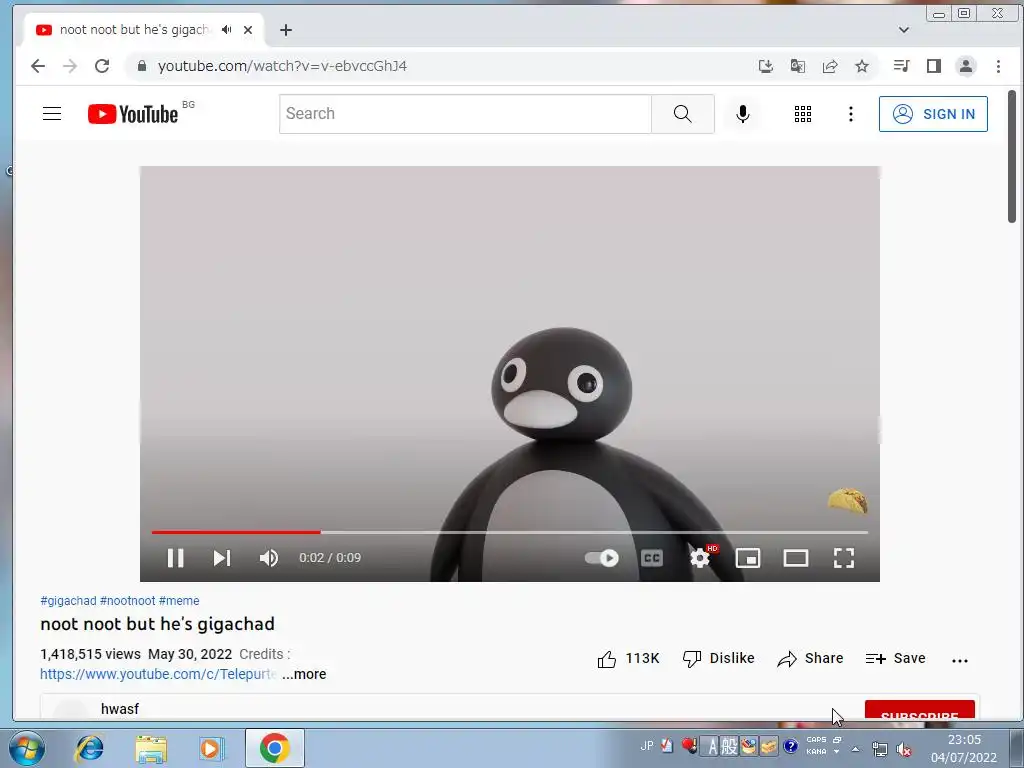The height and width of the screenshot is (768, 1024).
Task: Skip to next video
Action: pos(222,558)
